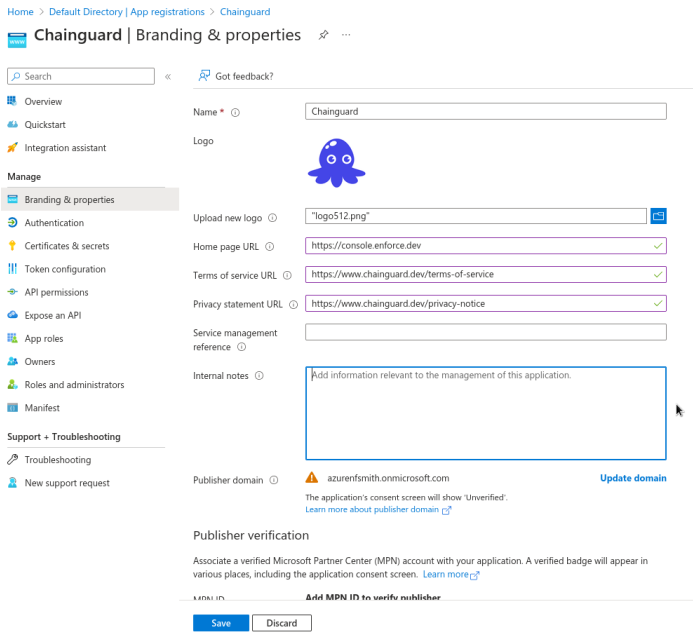693x640 pixels.
Task: Open the file browse button for logo upload
Action: coord(658,216)
